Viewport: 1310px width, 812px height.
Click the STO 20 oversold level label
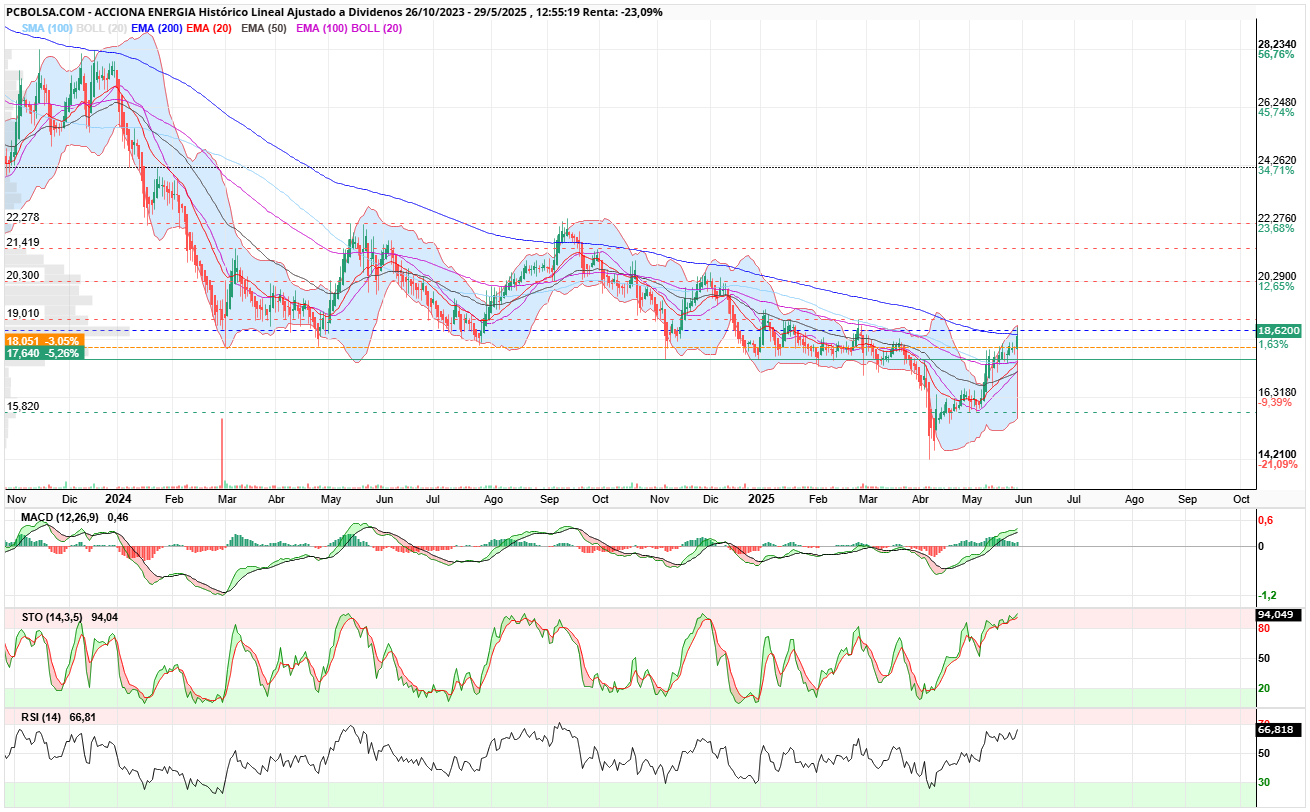pyautogui.click(x=1264, y=688)
